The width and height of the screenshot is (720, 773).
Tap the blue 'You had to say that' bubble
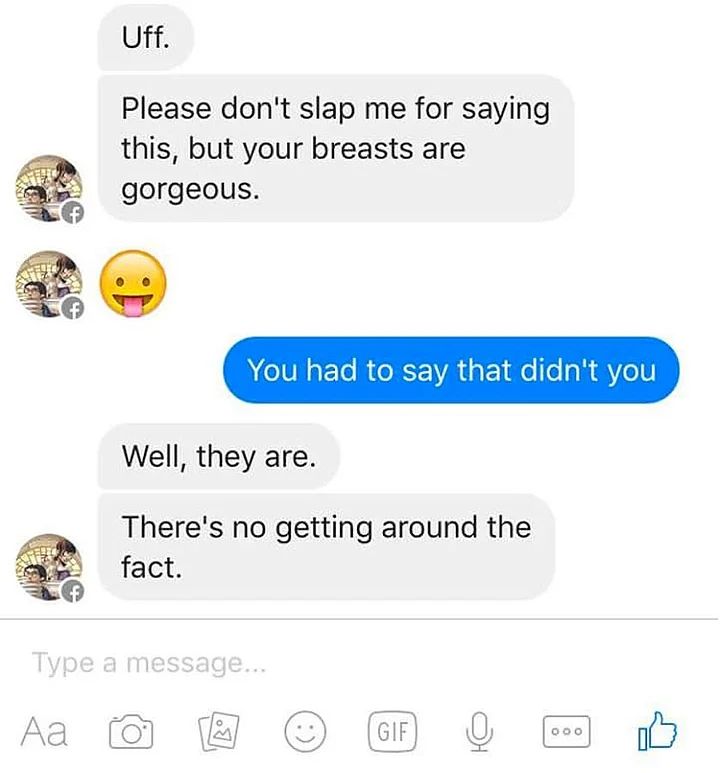coord(451,370)
